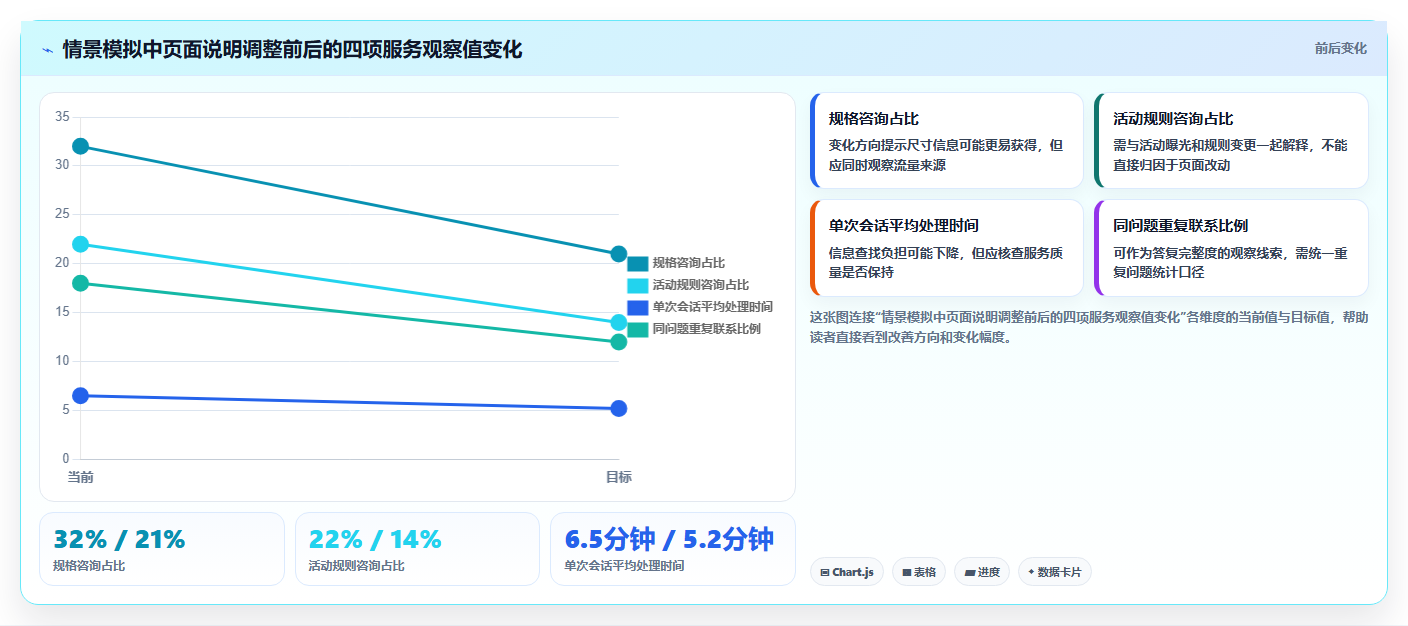Click the text starting 需与活动曝光和规则变更
The height and width of the screenshot is (626, 1408).
point(1230,155)
